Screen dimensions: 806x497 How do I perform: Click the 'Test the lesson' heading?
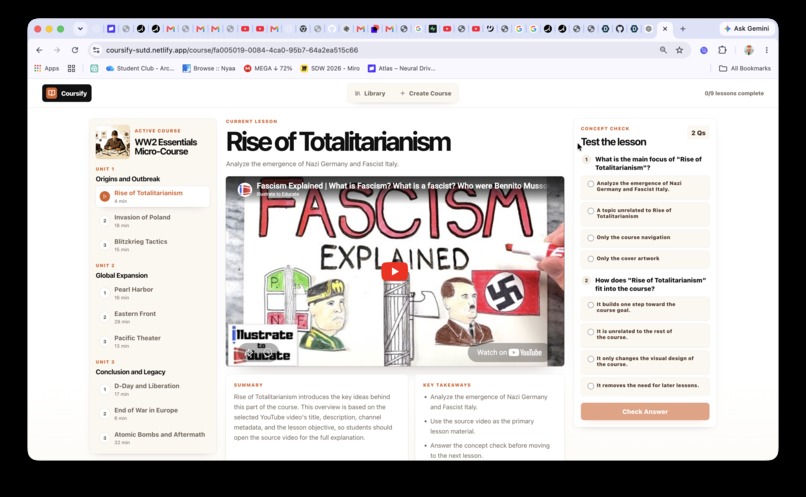click(x=614, y=142)
